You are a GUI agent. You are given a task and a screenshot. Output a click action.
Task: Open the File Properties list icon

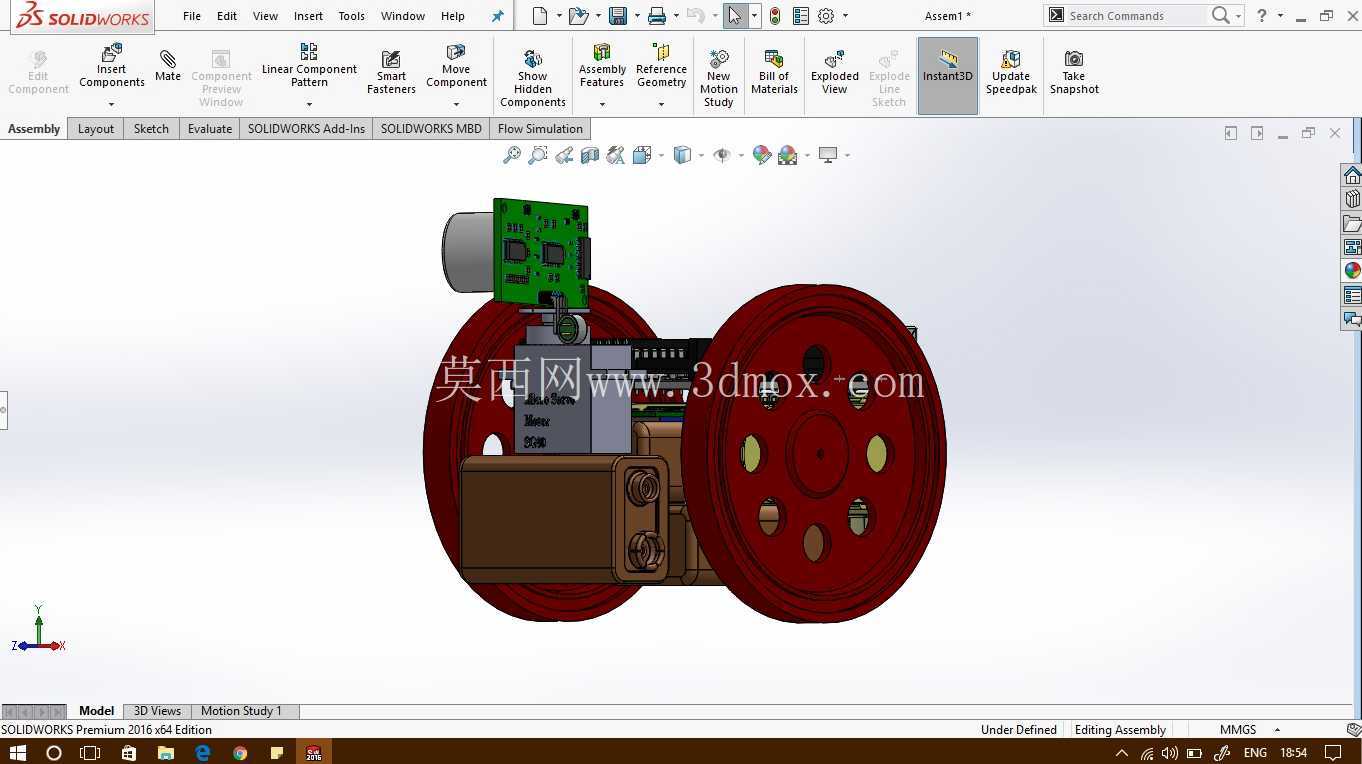(801, 16)
